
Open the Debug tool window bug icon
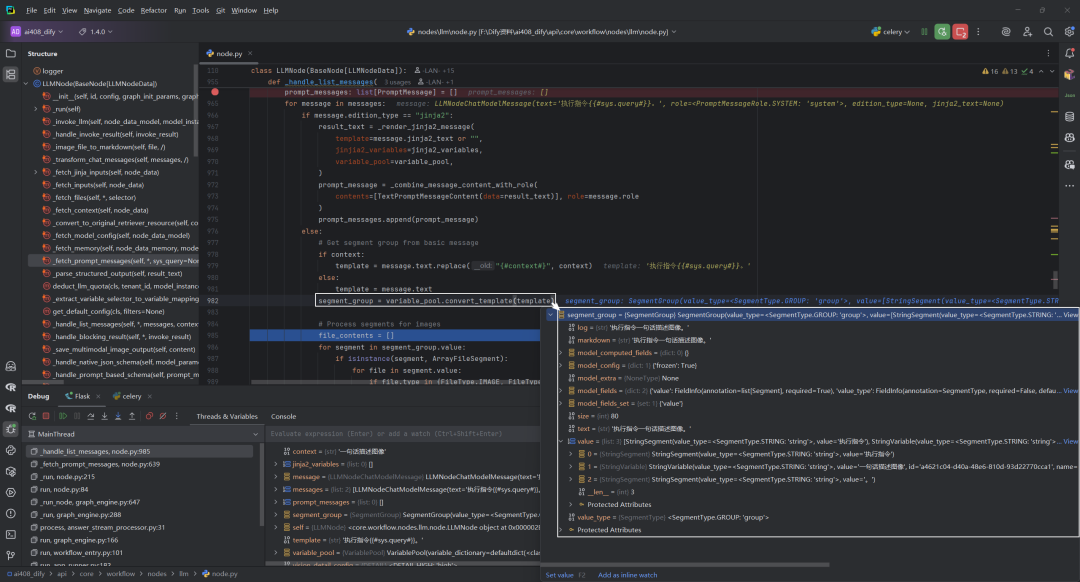(11, 429)
